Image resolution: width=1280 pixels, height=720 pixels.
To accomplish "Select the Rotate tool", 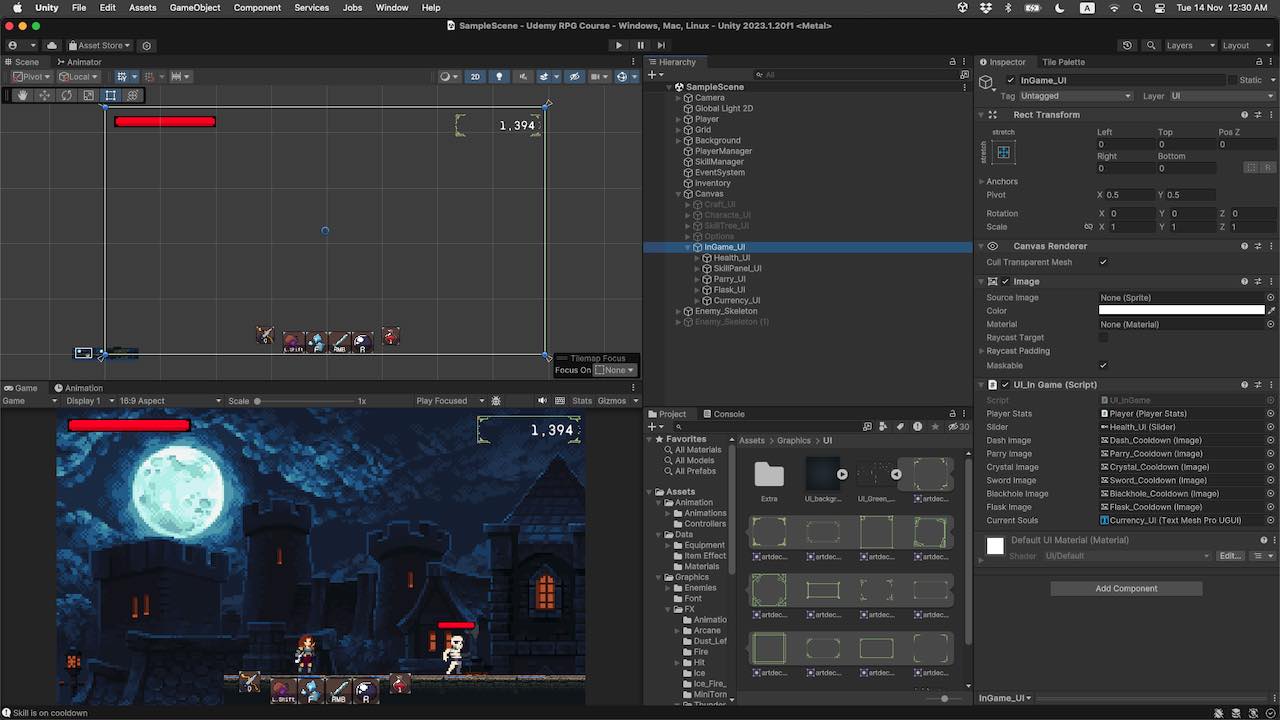I will [x=66, y=96].
